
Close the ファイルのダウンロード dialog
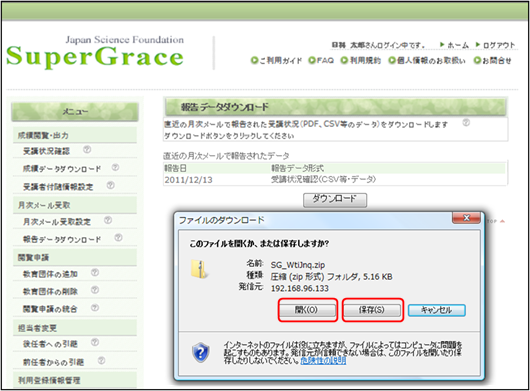point(466,218)
